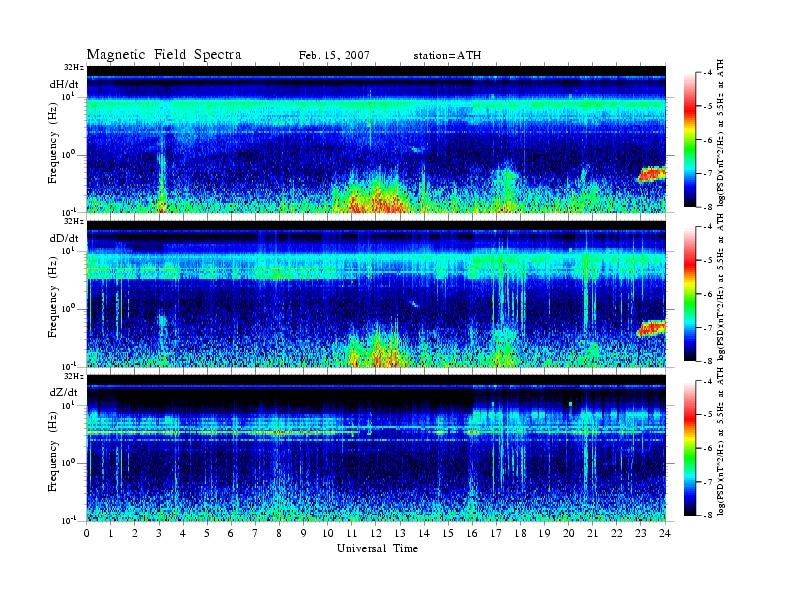Click the time tick label "19"

544,533
